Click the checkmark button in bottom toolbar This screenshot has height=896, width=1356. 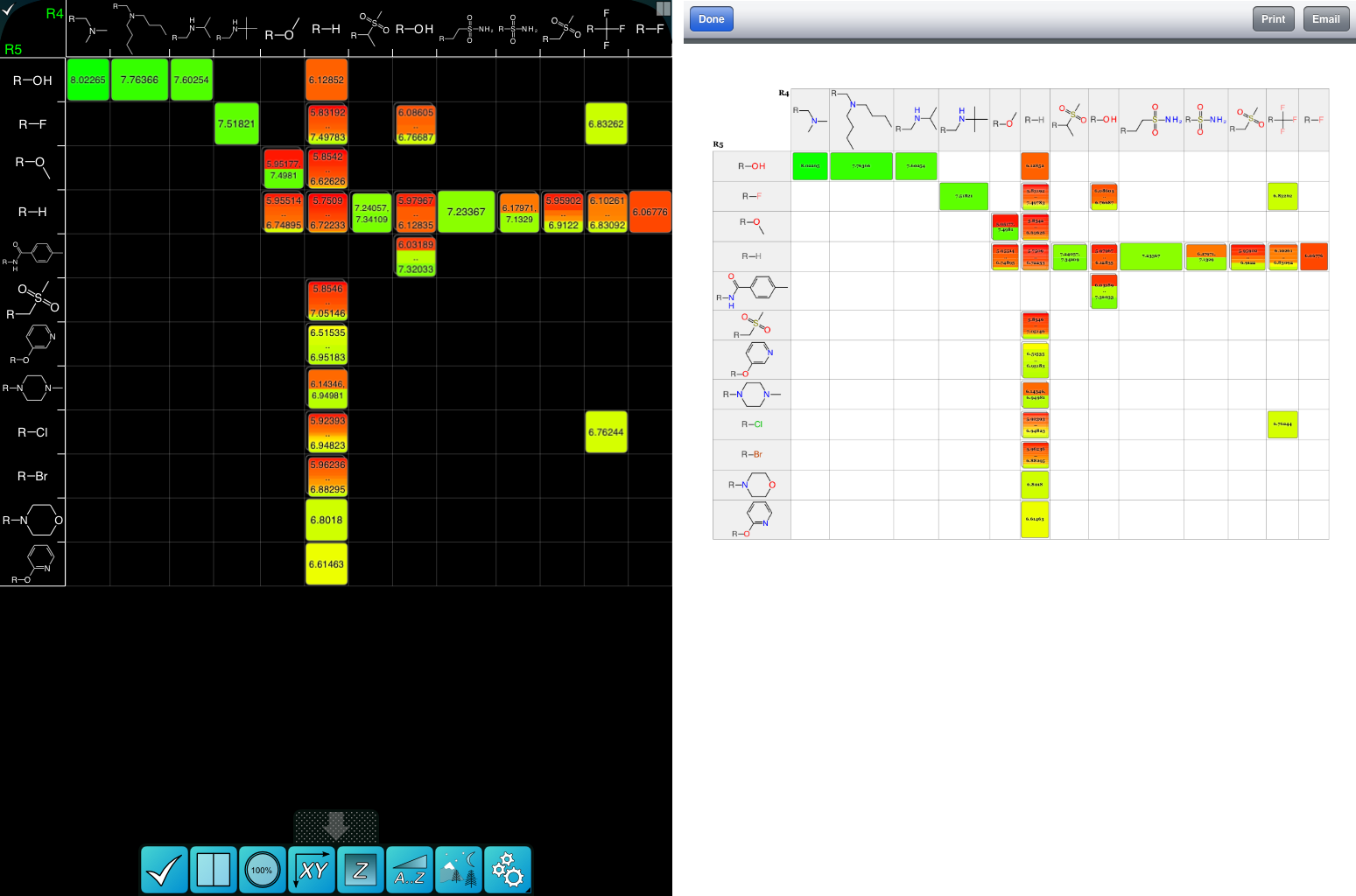[164, 870]
